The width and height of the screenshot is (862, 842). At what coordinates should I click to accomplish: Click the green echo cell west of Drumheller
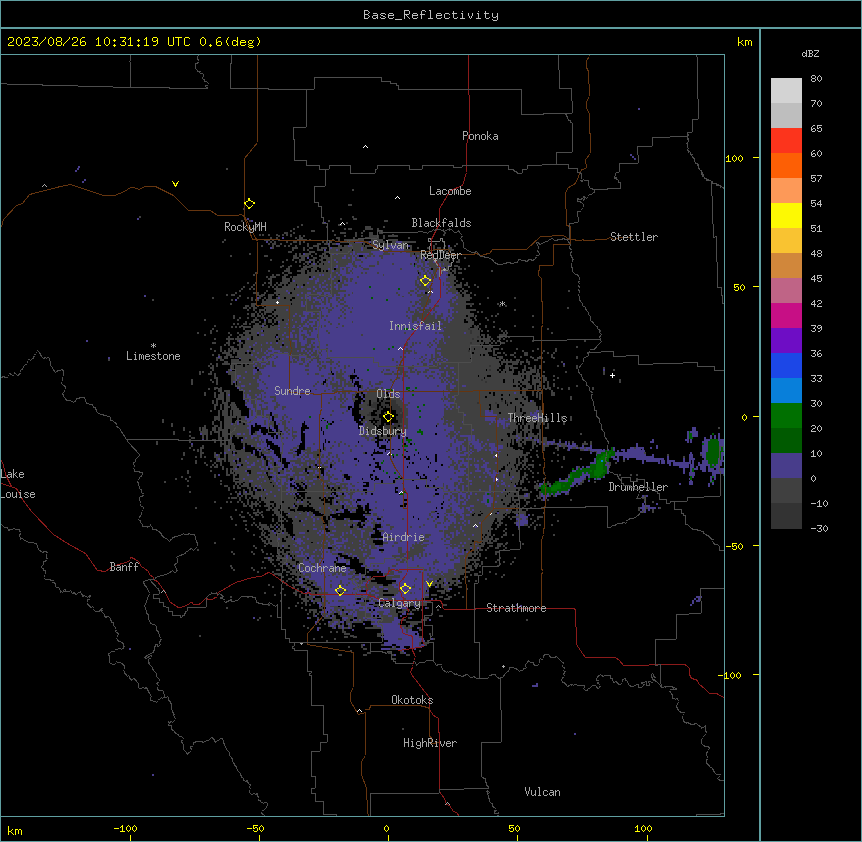(x=576, y=475)
